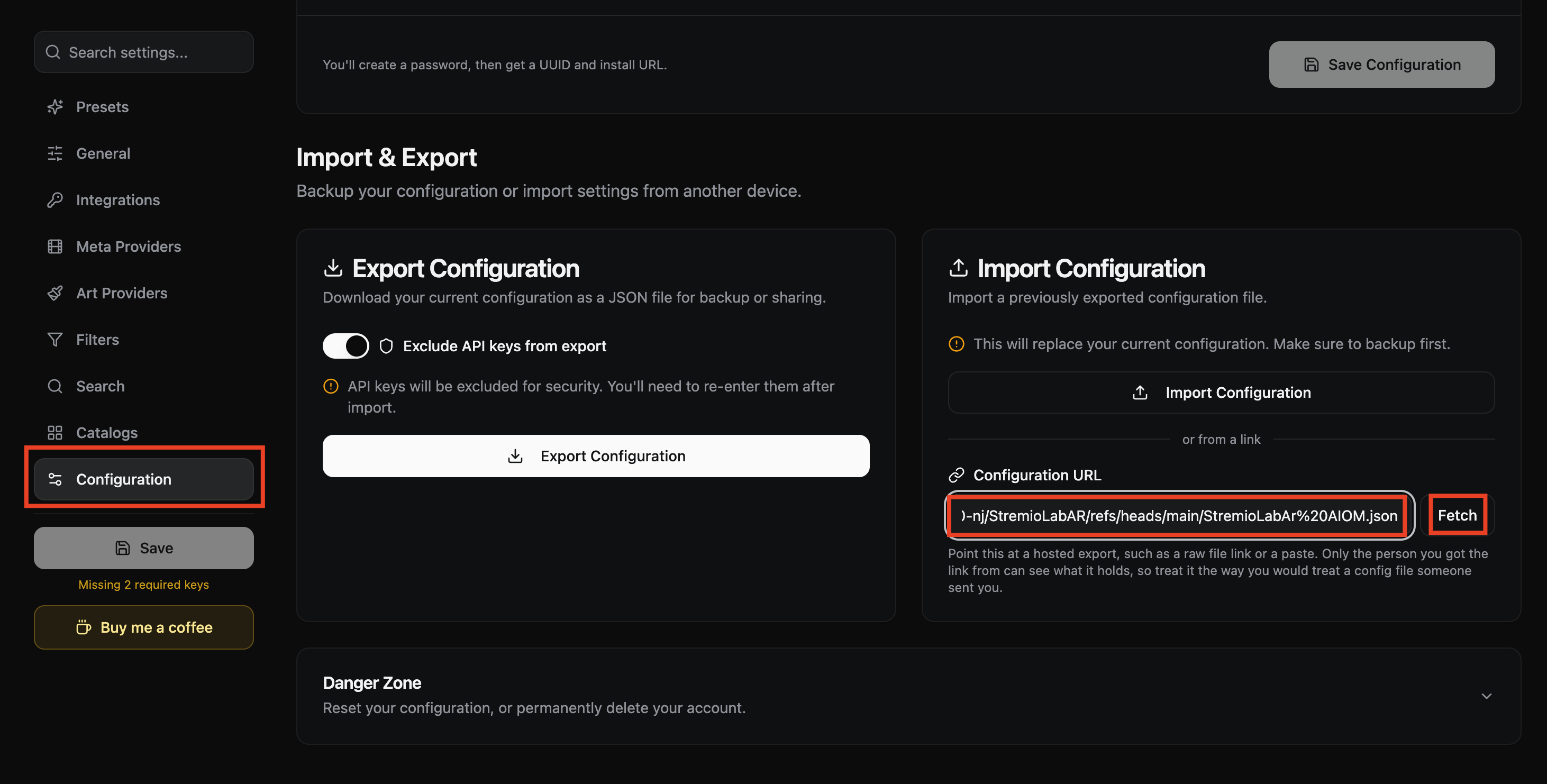Go to the General settings section
Viewport: 1547px width, 784px height.
[x=143, y=153]
